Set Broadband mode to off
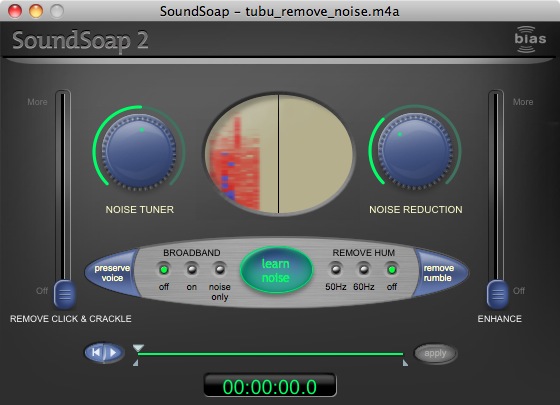The width and height of the screenshot is (560, 405). (x=164, y=270)
